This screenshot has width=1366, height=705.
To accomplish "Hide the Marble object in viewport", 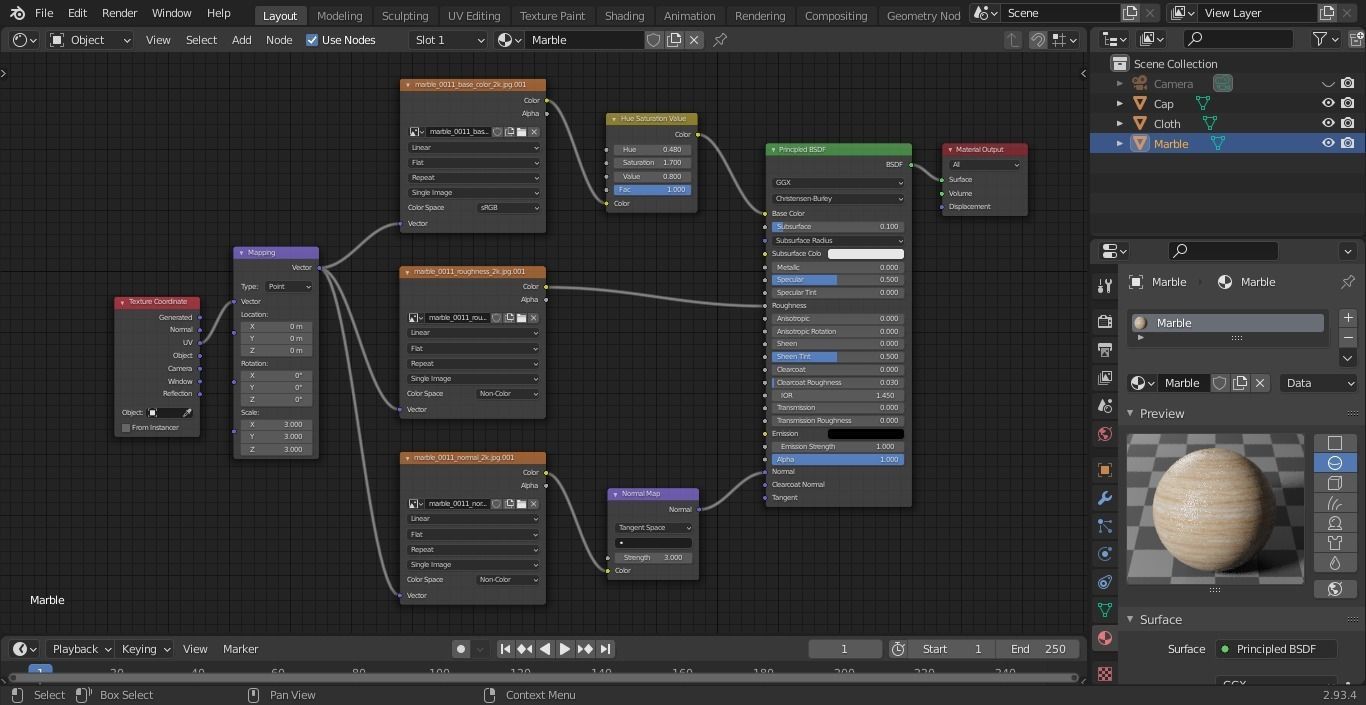I will point(1328,144).
